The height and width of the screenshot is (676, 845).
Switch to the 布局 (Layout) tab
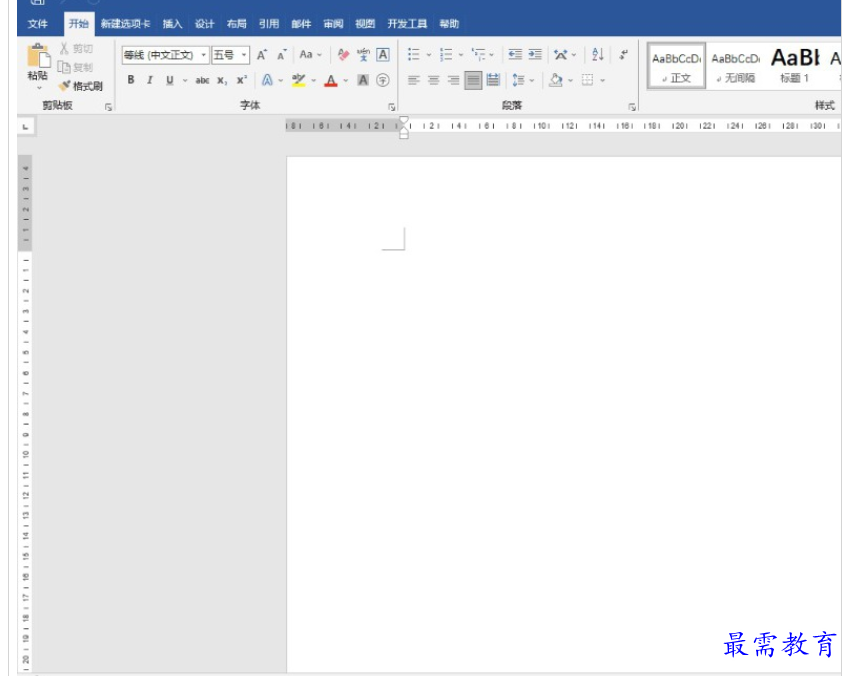tap(237, 24)
